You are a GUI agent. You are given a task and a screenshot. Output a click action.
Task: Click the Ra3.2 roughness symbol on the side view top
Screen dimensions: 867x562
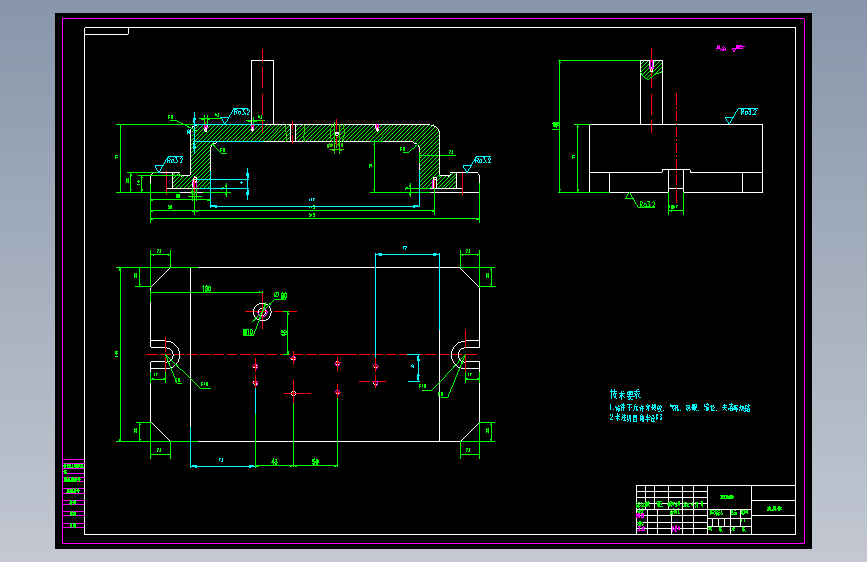[741, 115]
